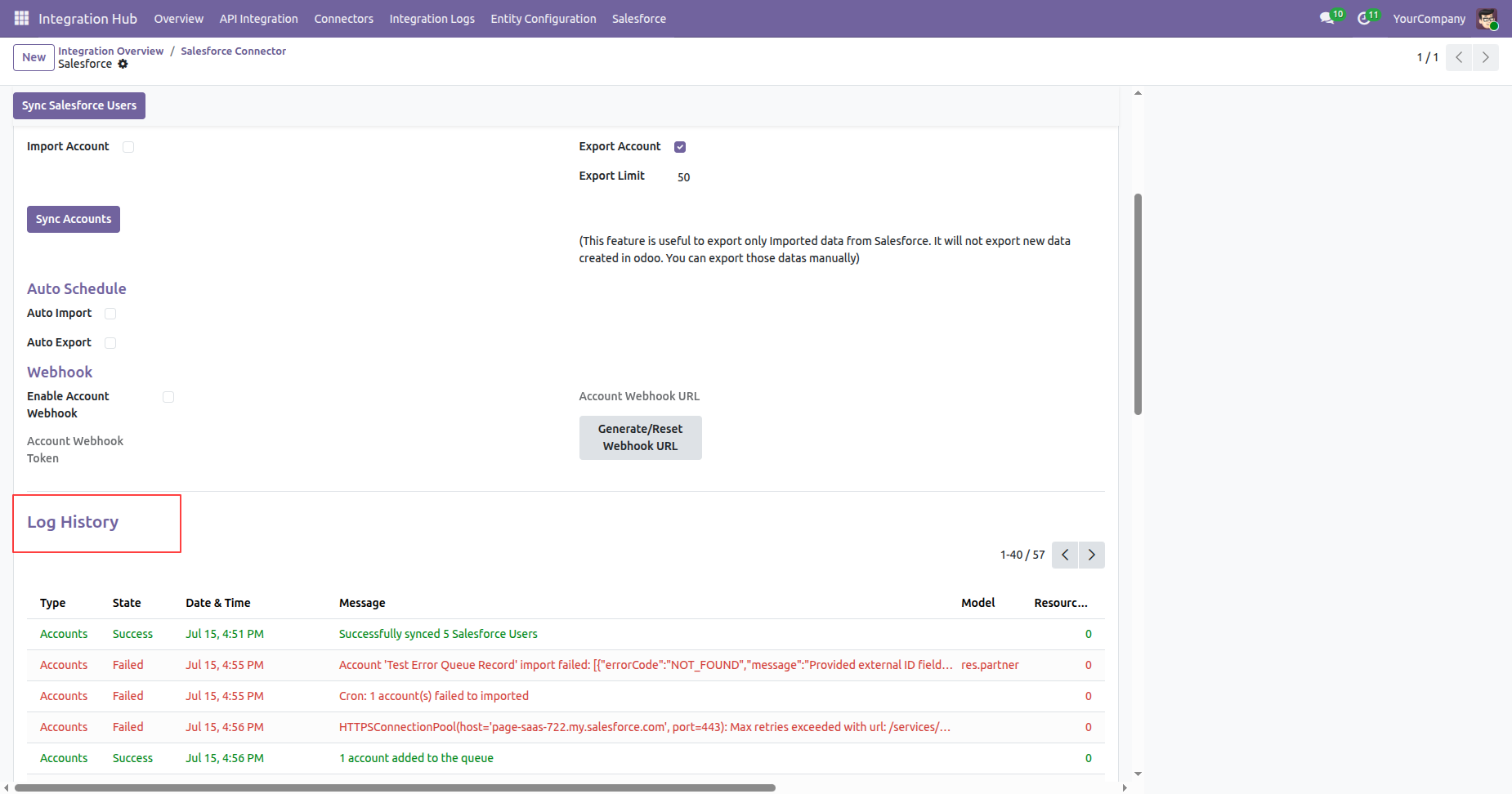The width and height of the screenshot is (1512, 794).
Task: Open the Integration Logs menu
Action: pos(432,19)
